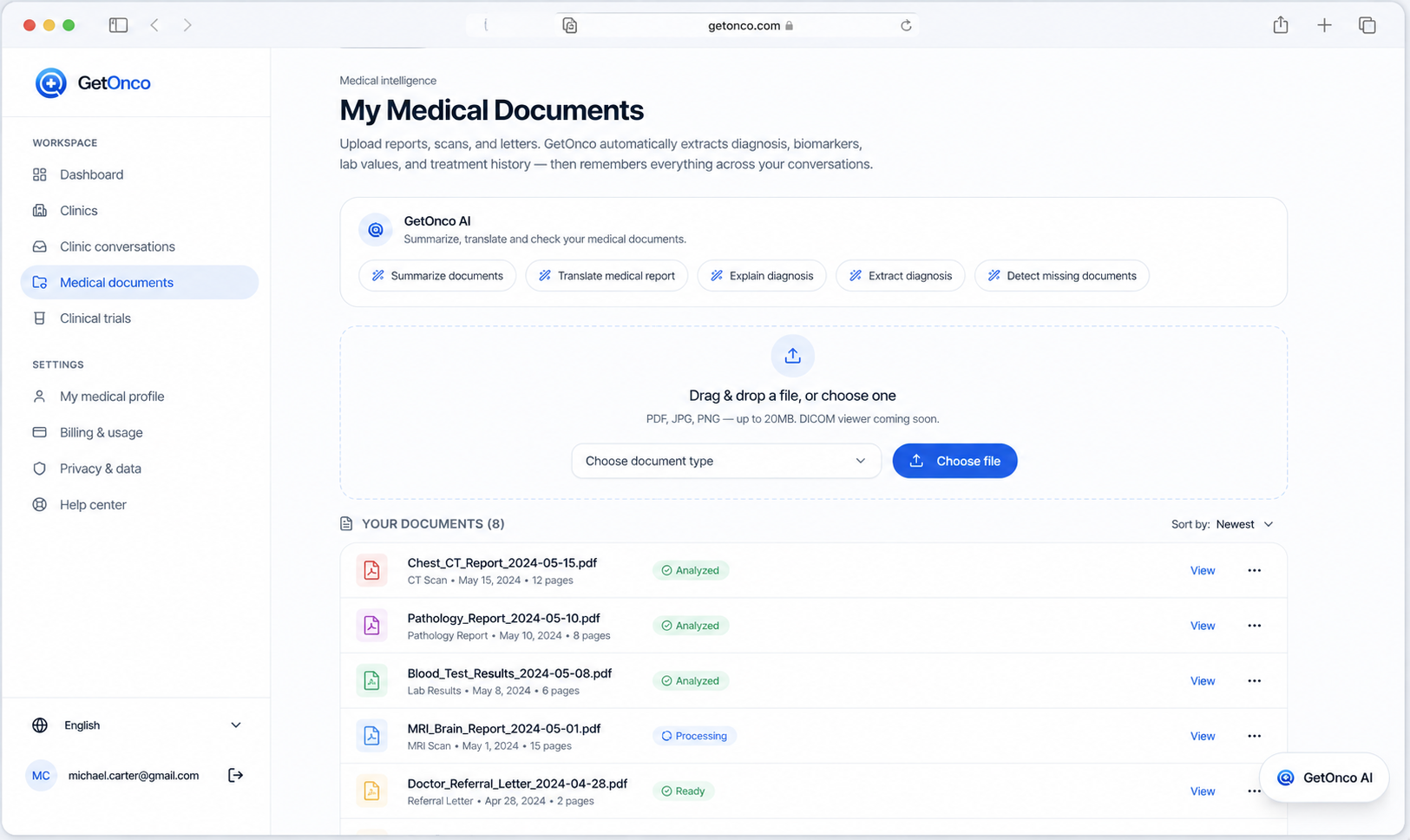Click Detect missing documents chip
This screenshot has height=840, width=1410.
click(1062, 276)
